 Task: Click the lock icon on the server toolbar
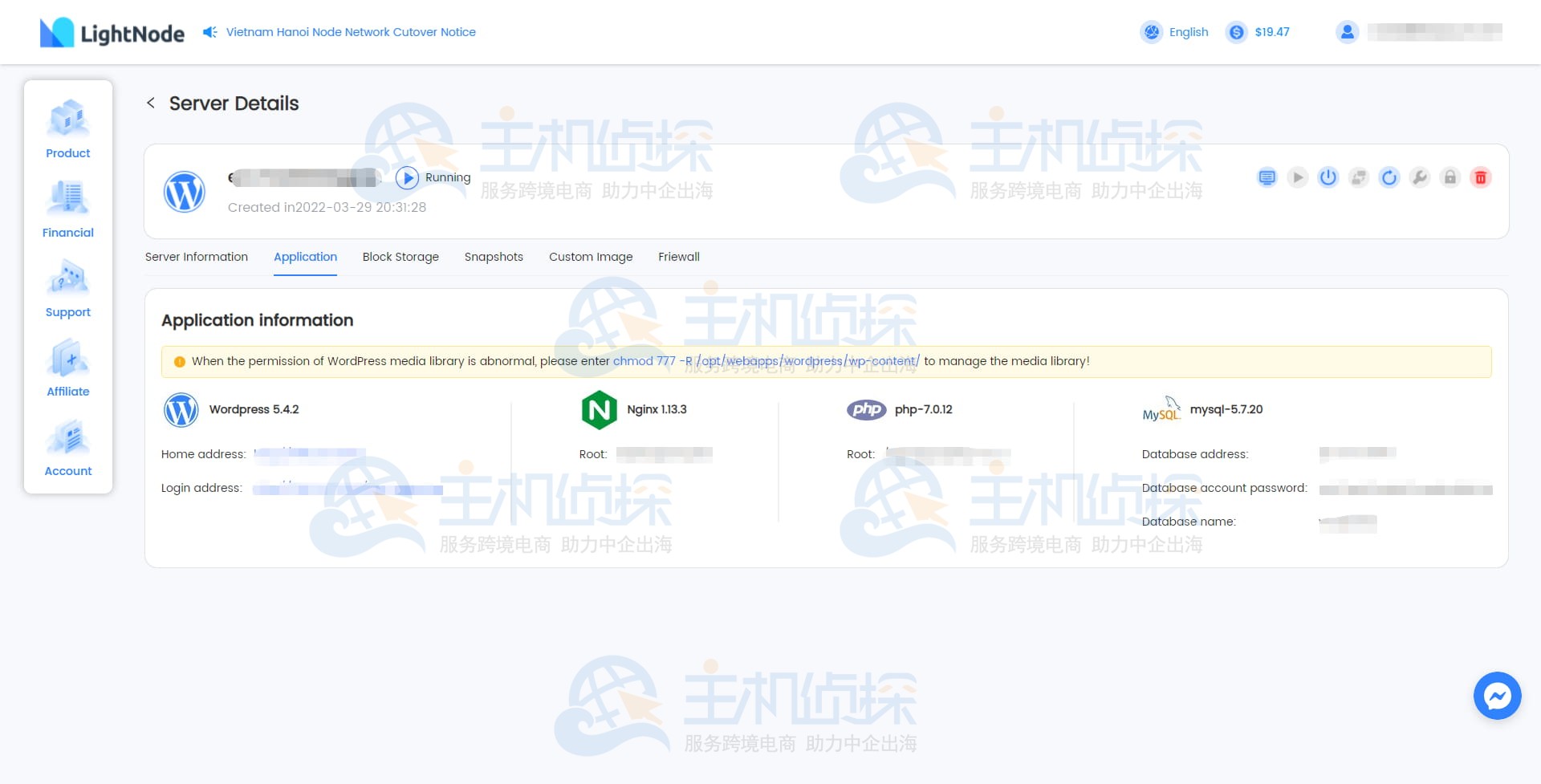(x=1450, y=177)
